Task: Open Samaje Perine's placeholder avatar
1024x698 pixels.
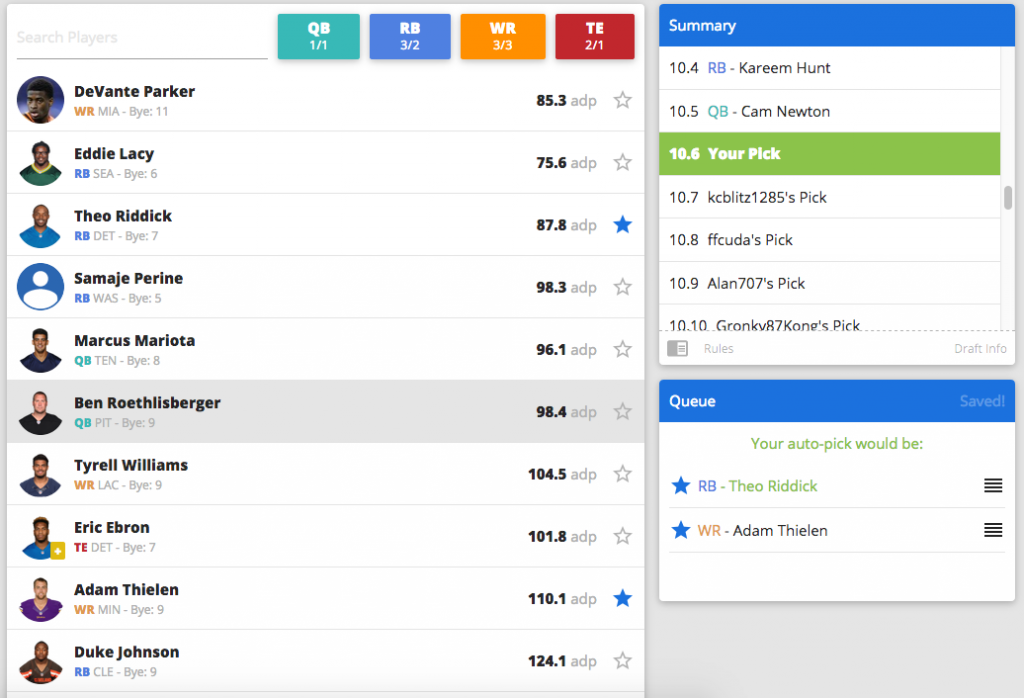Action: pos(40,287)
